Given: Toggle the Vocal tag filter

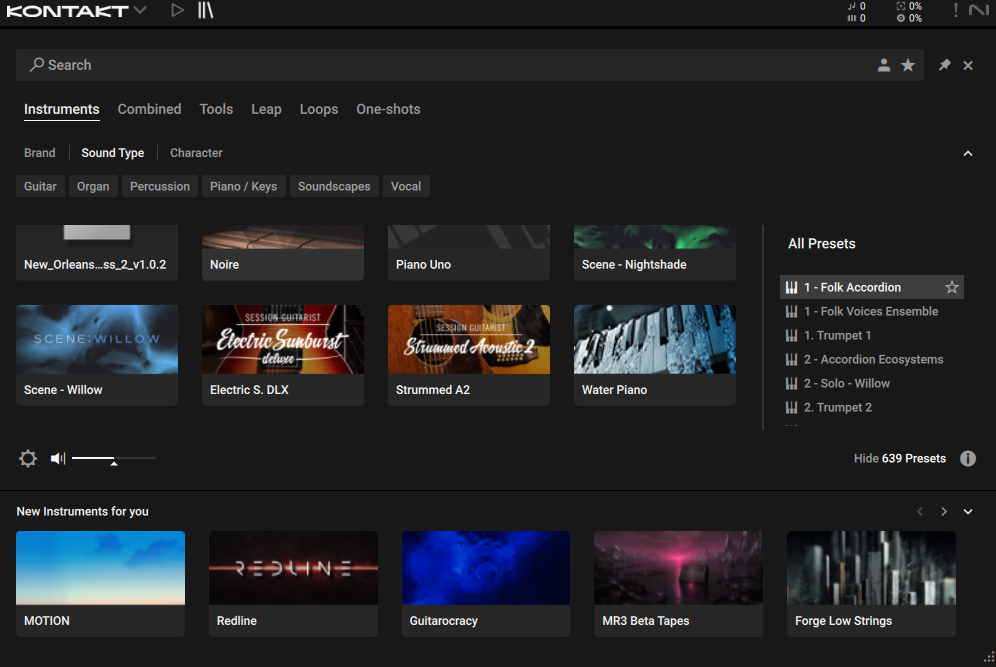Looking at the screenshot, I should [406, 186].
